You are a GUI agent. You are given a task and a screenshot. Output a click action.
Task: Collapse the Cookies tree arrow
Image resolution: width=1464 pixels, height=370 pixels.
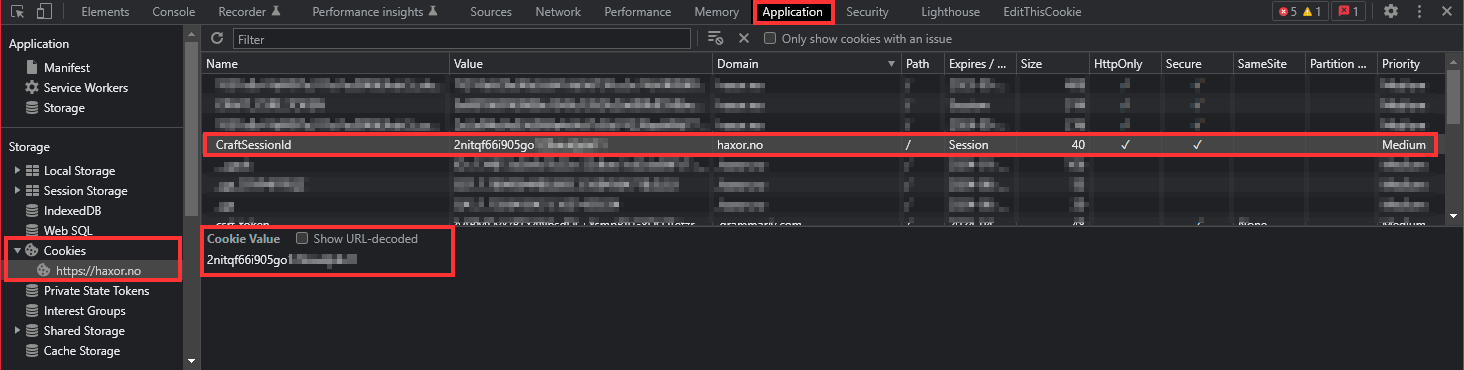[x=17, y=251]
